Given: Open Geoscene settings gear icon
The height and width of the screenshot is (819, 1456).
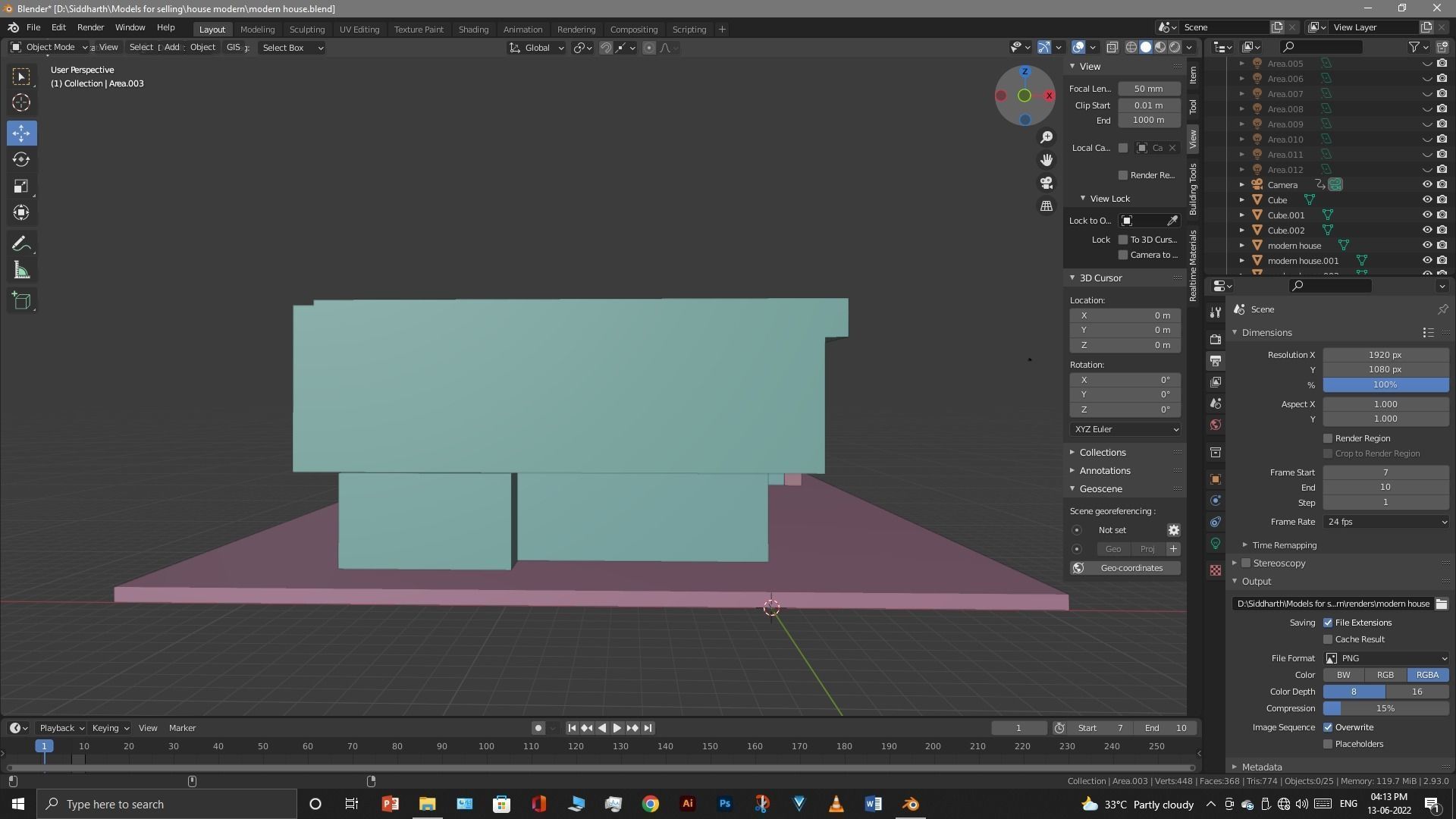Looking at the screenshot, I should coord(1173,530).
